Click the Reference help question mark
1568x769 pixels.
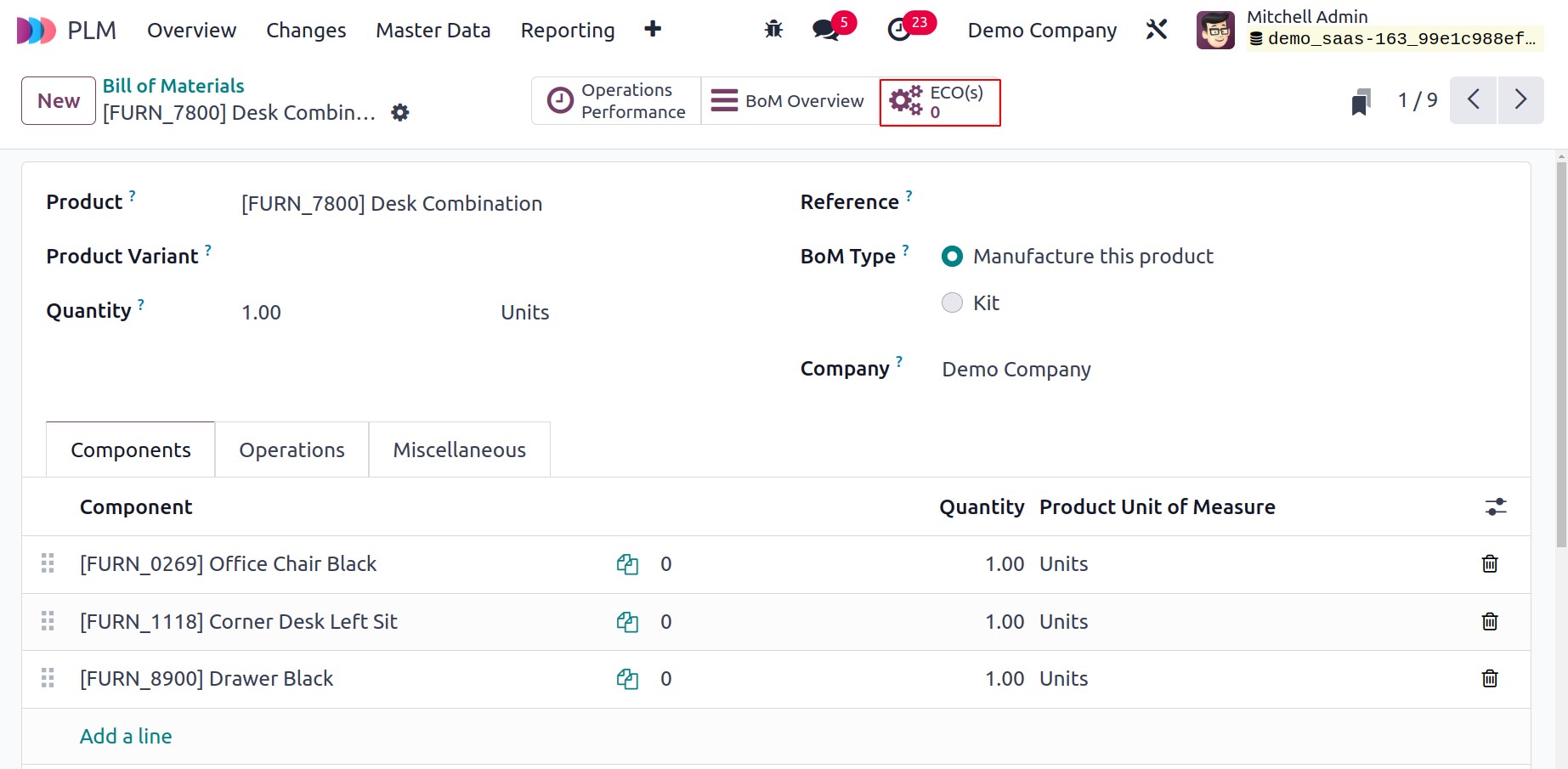click(909, 195)
